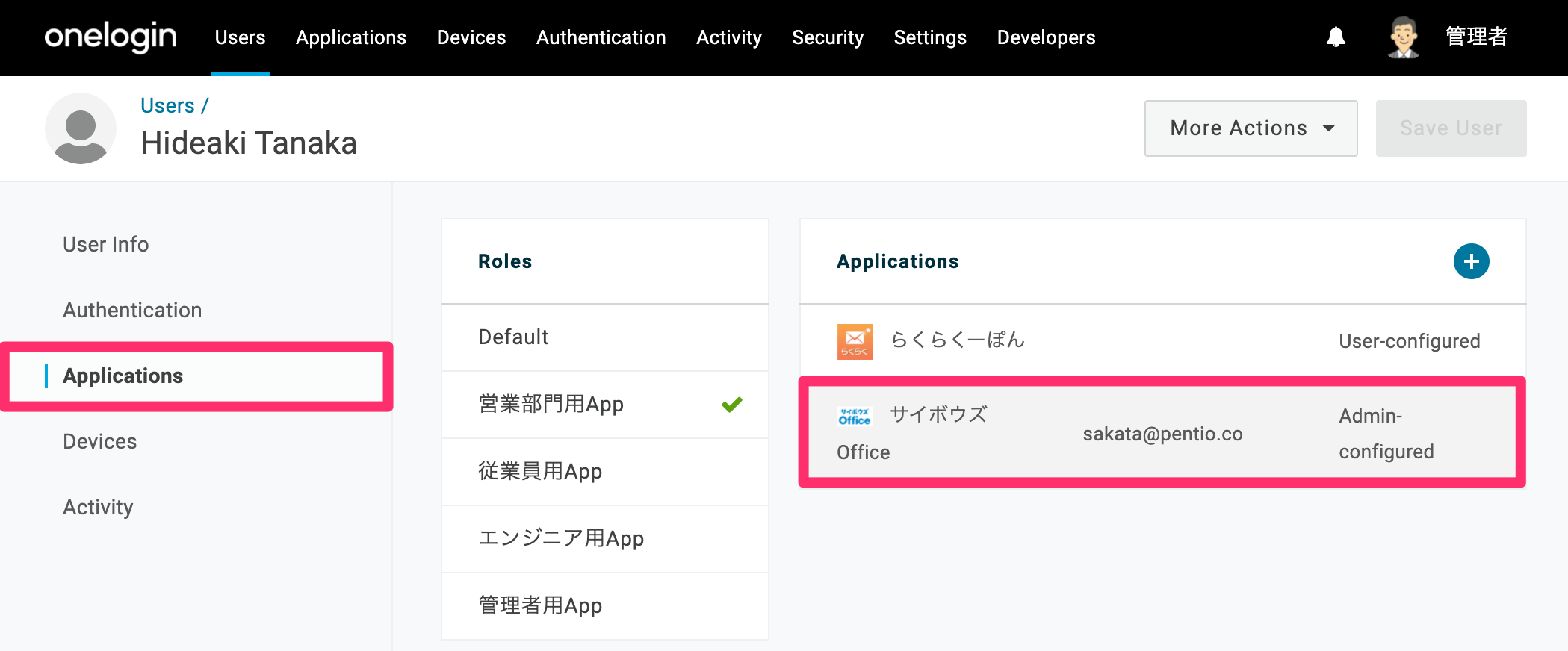The width and height of the screenshot is (1568, 651).
Task: Open the 管理者 account menu
Action: [x=1476, y=37]
